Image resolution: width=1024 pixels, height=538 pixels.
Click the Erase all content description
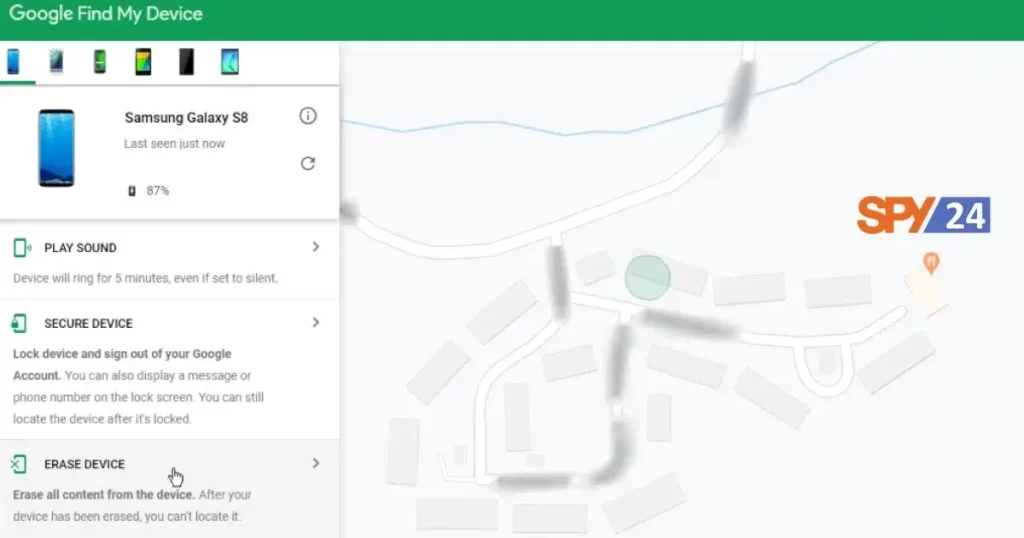[x=133, y=505]
